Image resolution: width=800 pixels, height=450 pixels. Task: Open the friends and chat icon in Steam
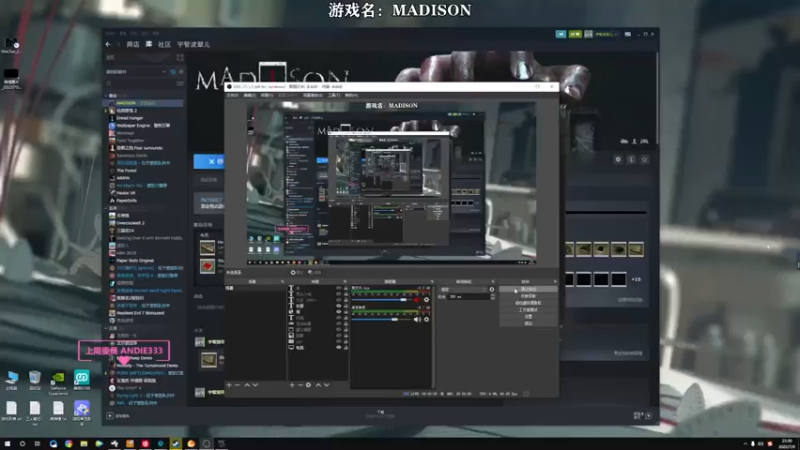point(648,416)
